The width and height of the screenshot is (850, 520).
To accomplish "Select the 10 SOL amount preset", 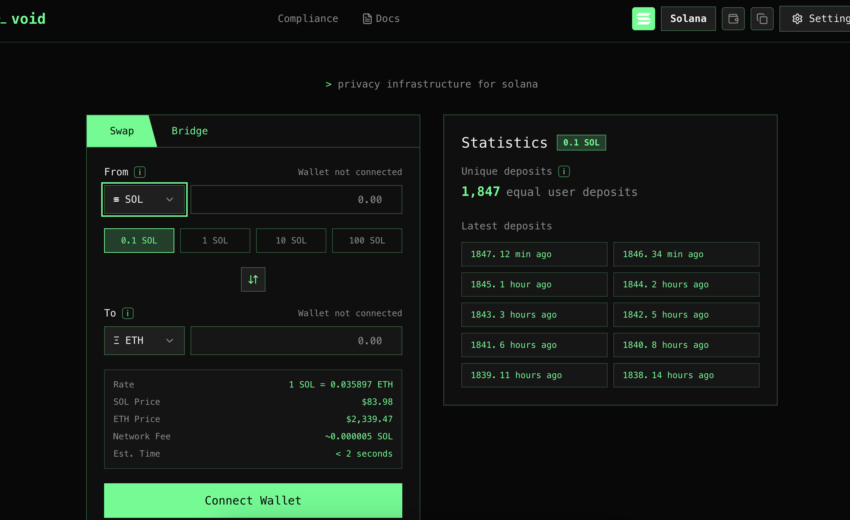I will click(x=291, y=240).
